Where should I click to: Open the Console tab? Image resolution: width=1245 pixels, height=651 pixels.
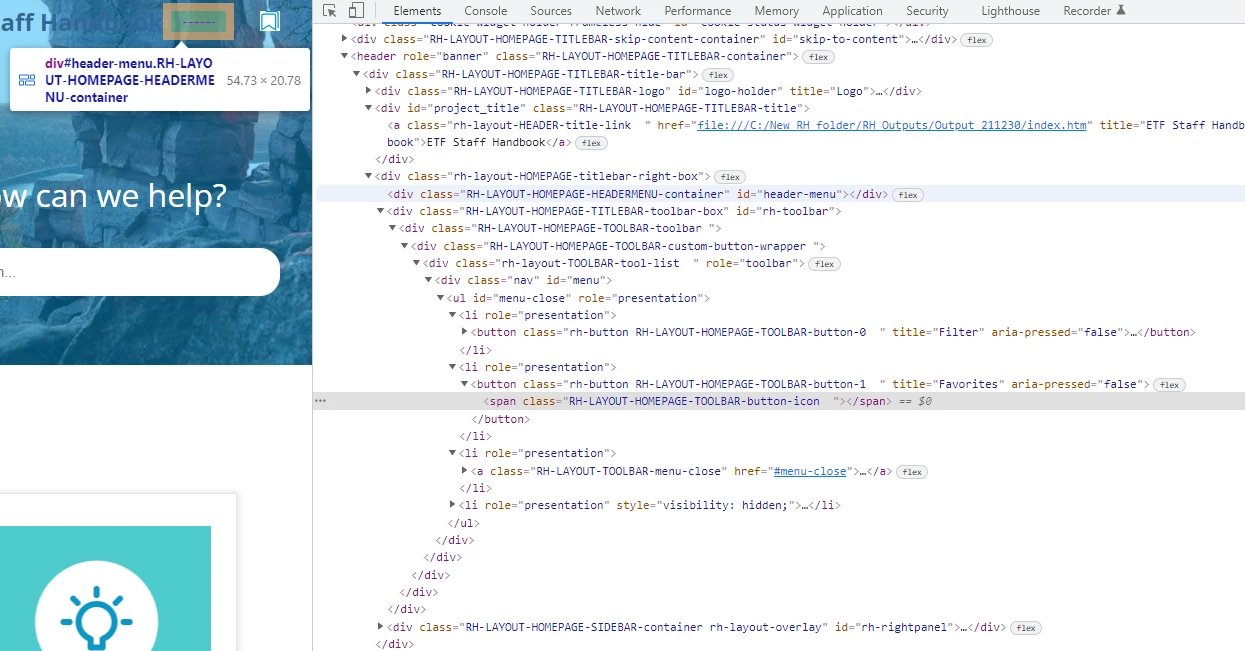485,11
